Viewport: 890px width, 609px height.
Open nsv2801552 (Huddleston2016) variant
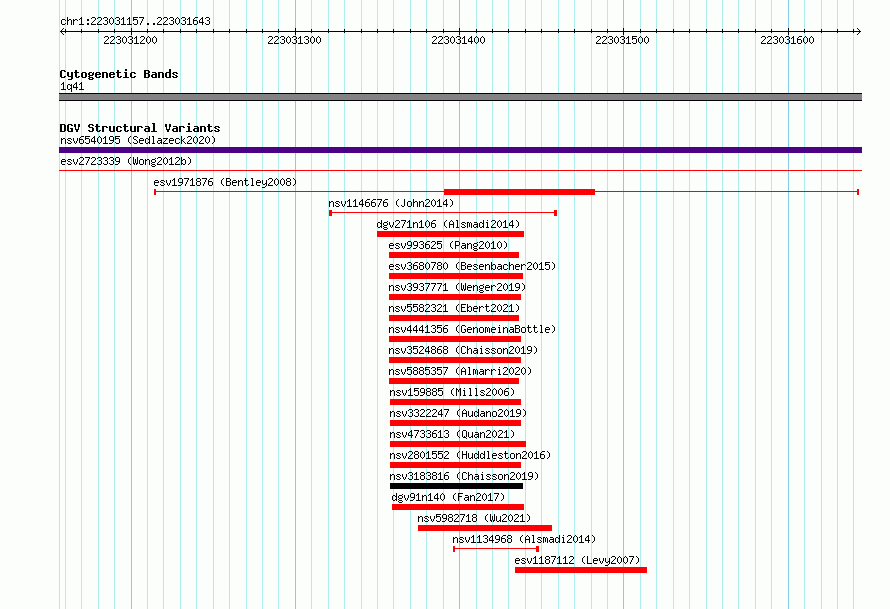471,455
